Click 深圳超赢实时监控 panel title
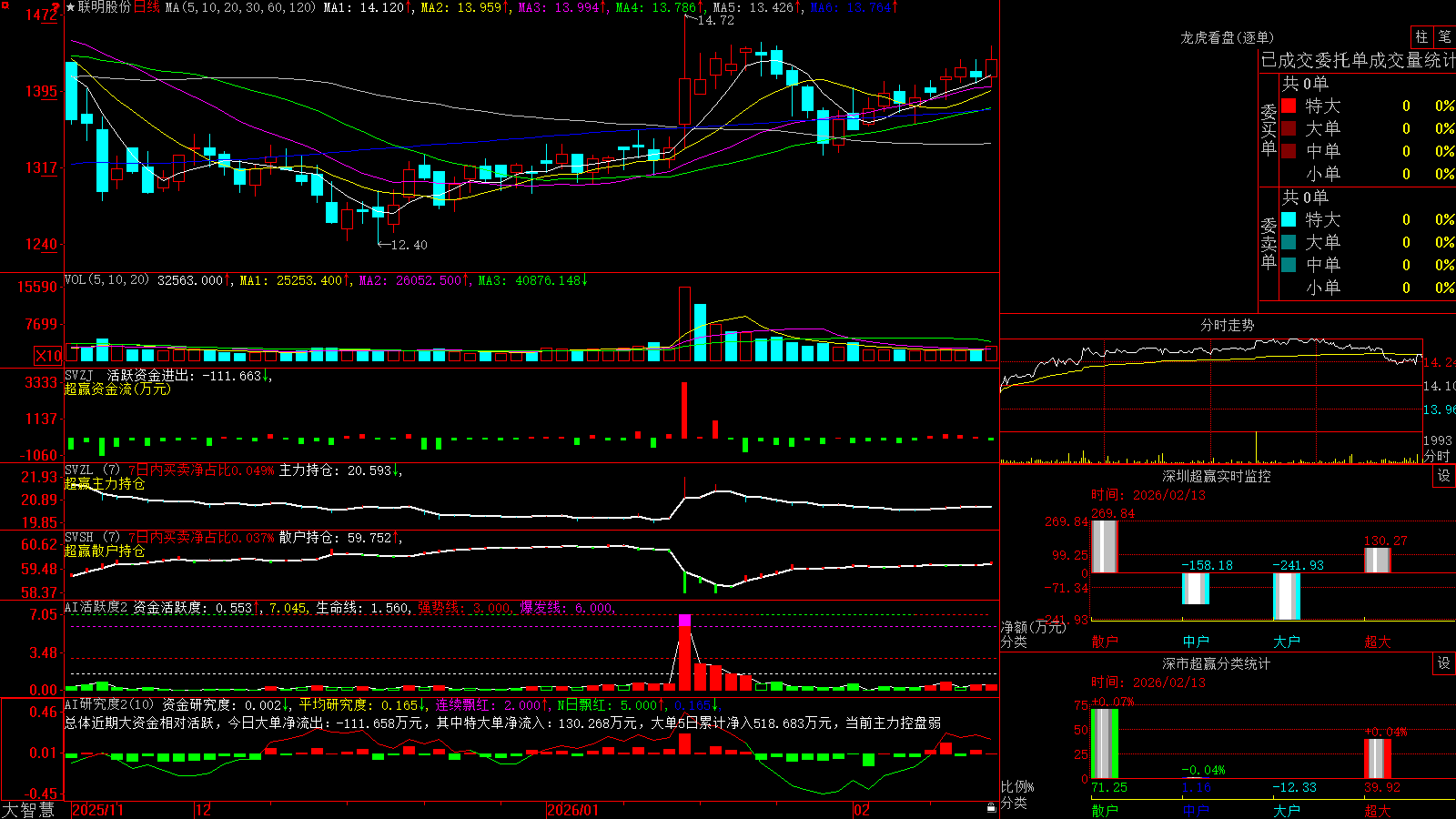 [1216, 476]
